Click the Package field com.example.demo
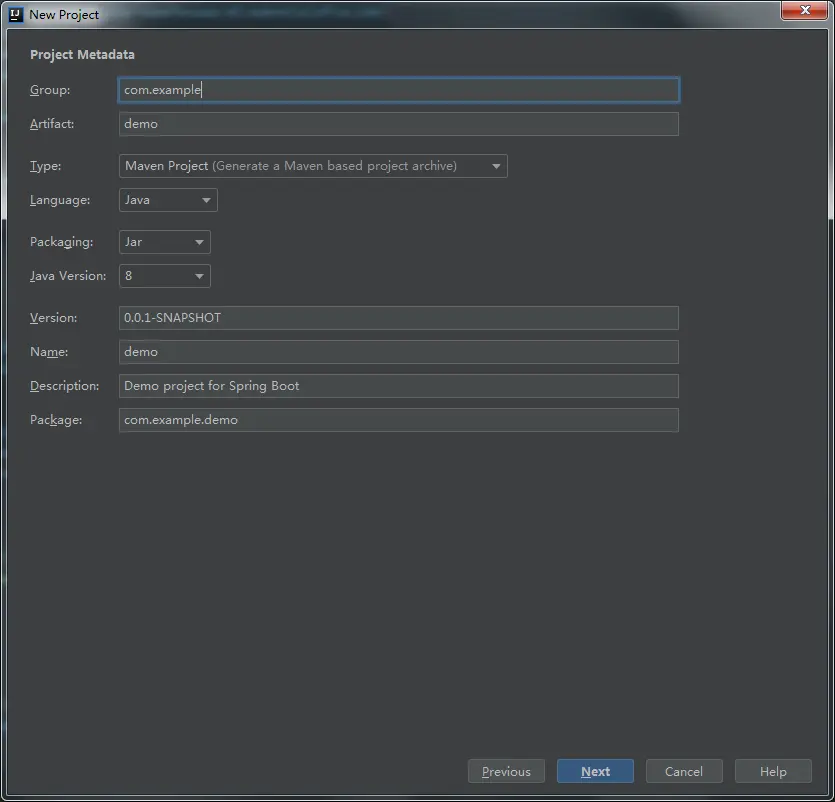This screenshot has width=835, height=802. pyautogui.click(x=398, y=420)
